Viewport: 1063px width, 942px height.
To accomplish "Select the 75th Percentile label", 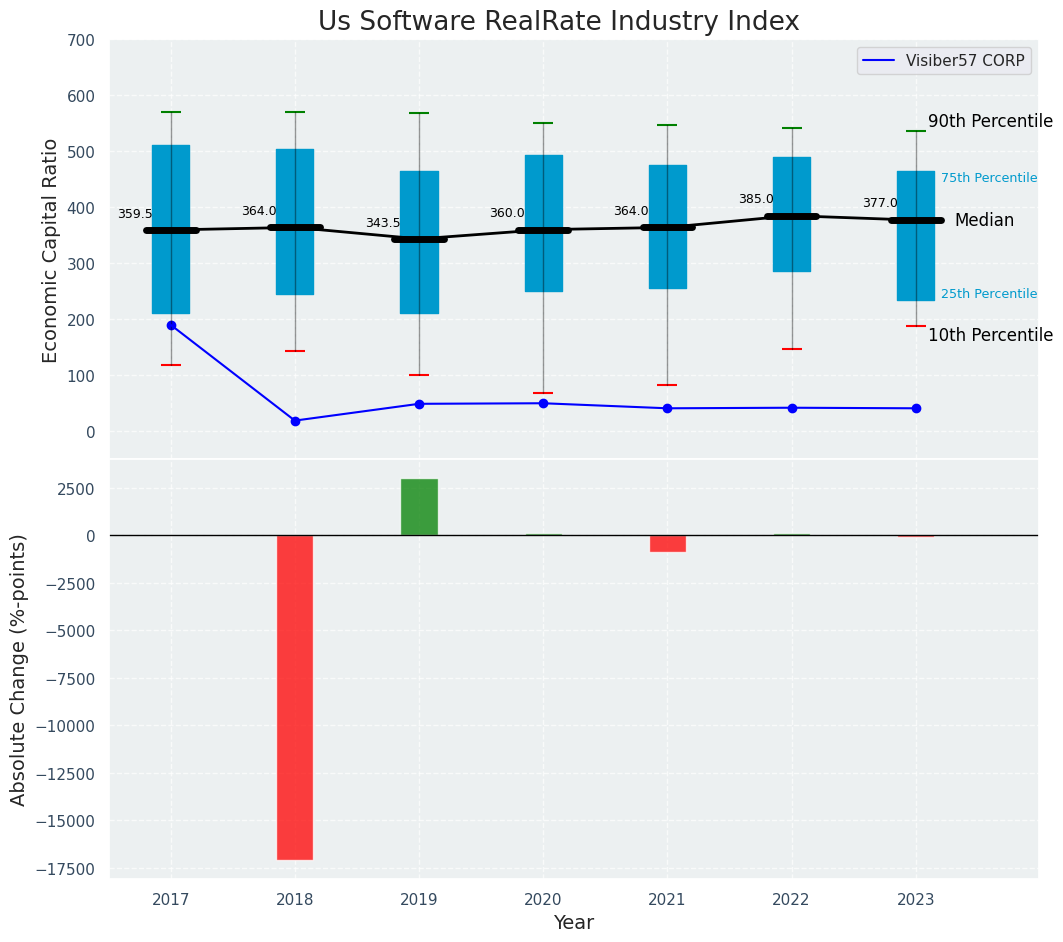I will (x=988, y=178).
